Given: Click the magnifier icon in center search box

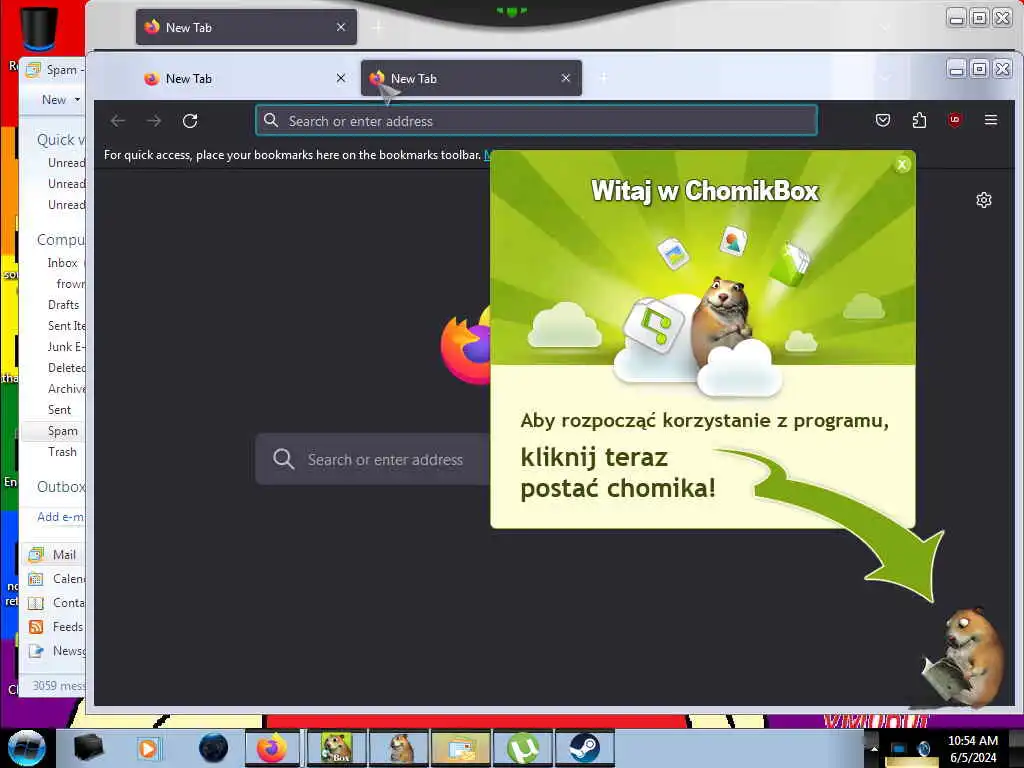Looking at the screenshot, I should (283, 459).
